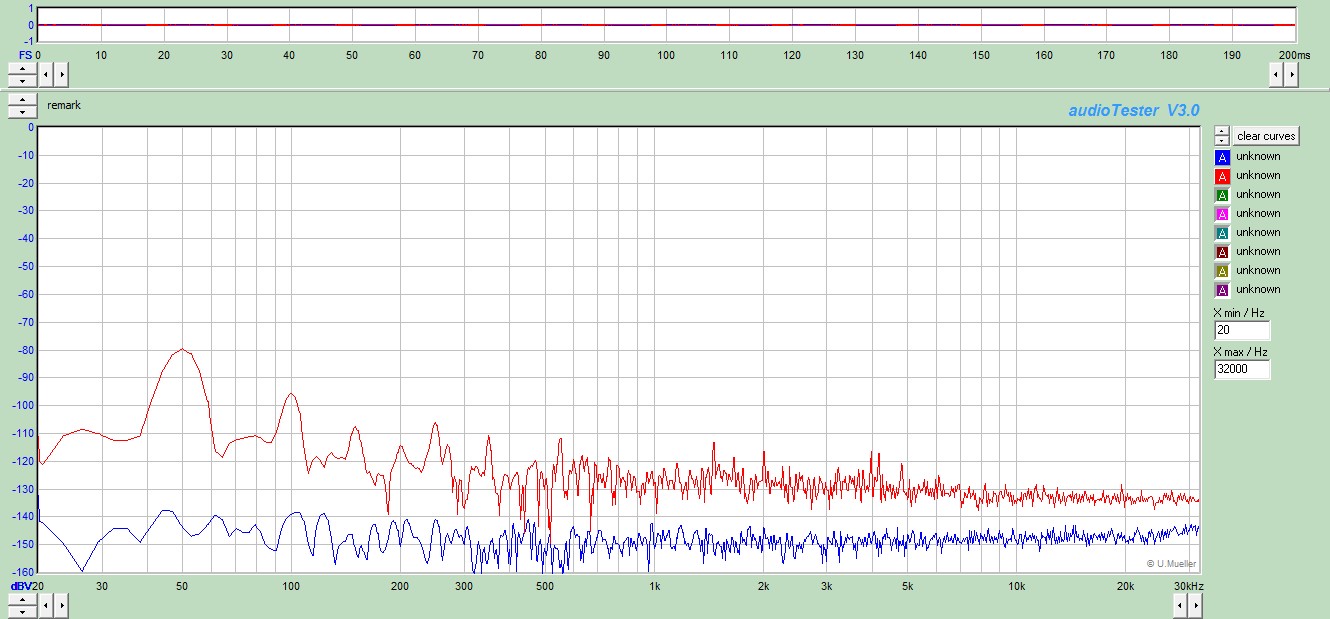Select the olive curve A icon
Viewport: 1330px width, 619px height.
point(1221,271)
